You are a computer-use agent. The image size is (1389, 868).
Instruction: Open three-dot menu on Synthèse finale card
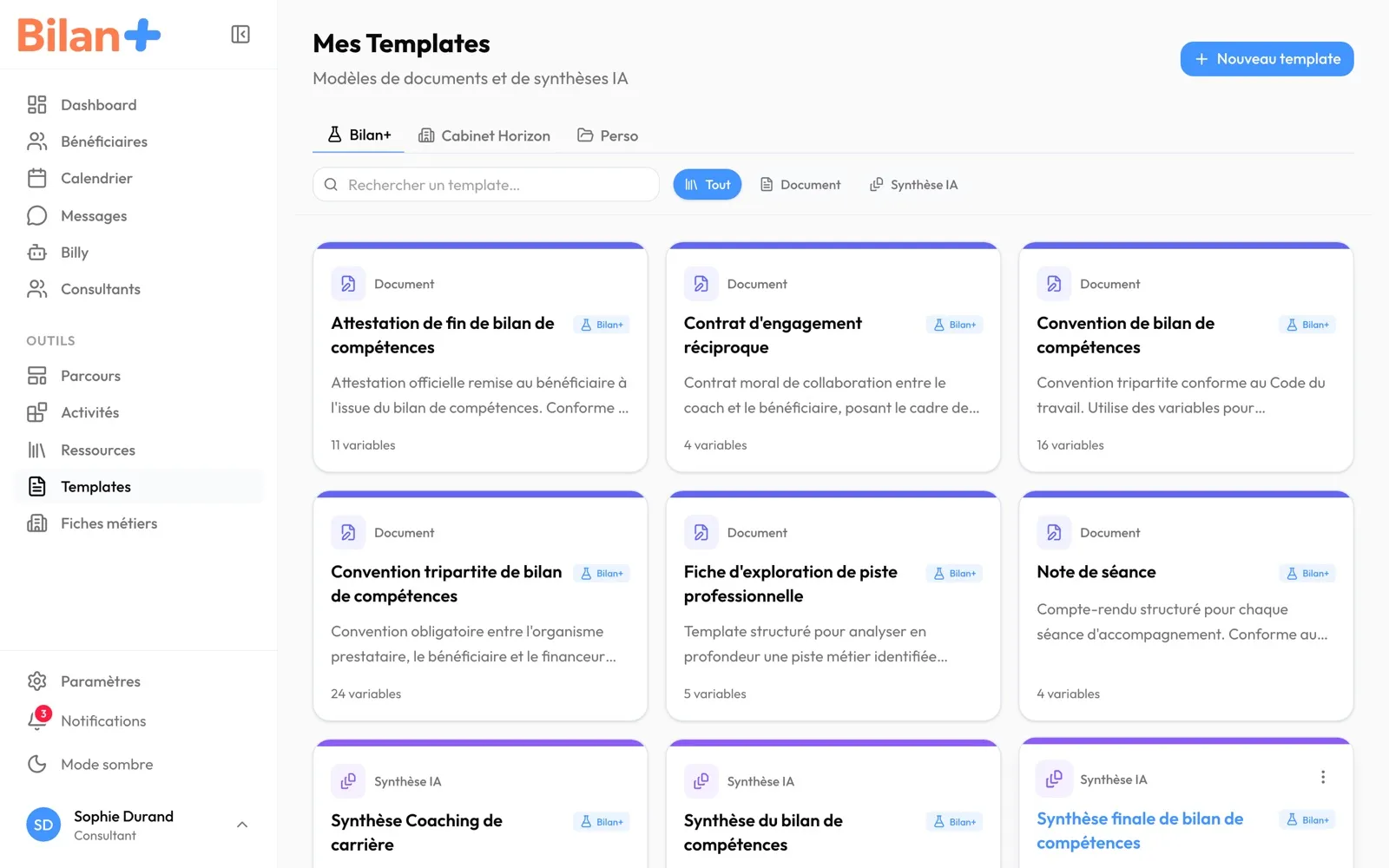click(x=1323, y=777)
